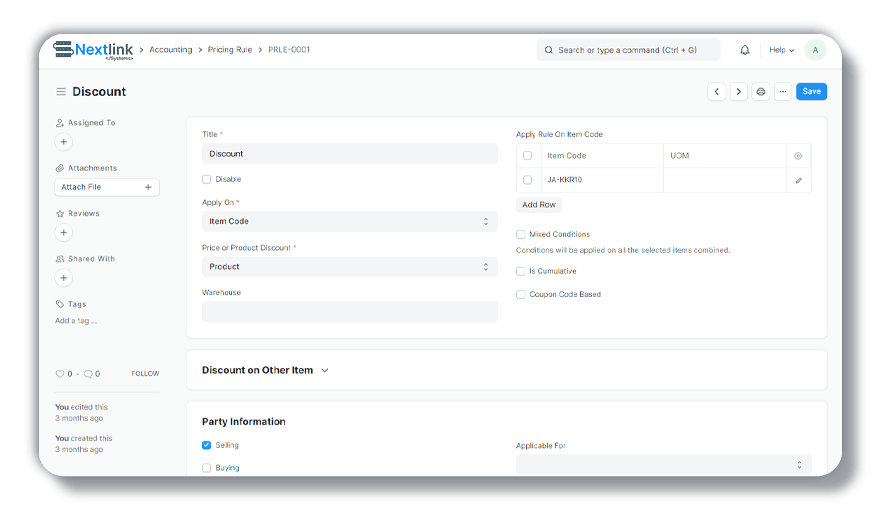Focus the Warehouse input field
The image size is (881, 511).
pos(349,311)
